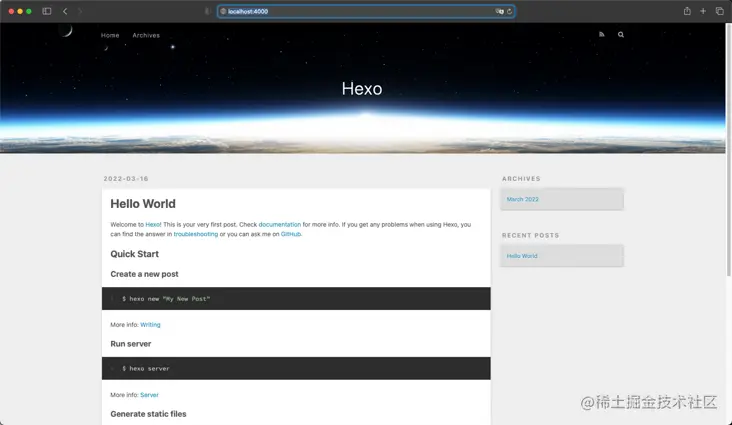Open the GitHub link

pos(291,234)
